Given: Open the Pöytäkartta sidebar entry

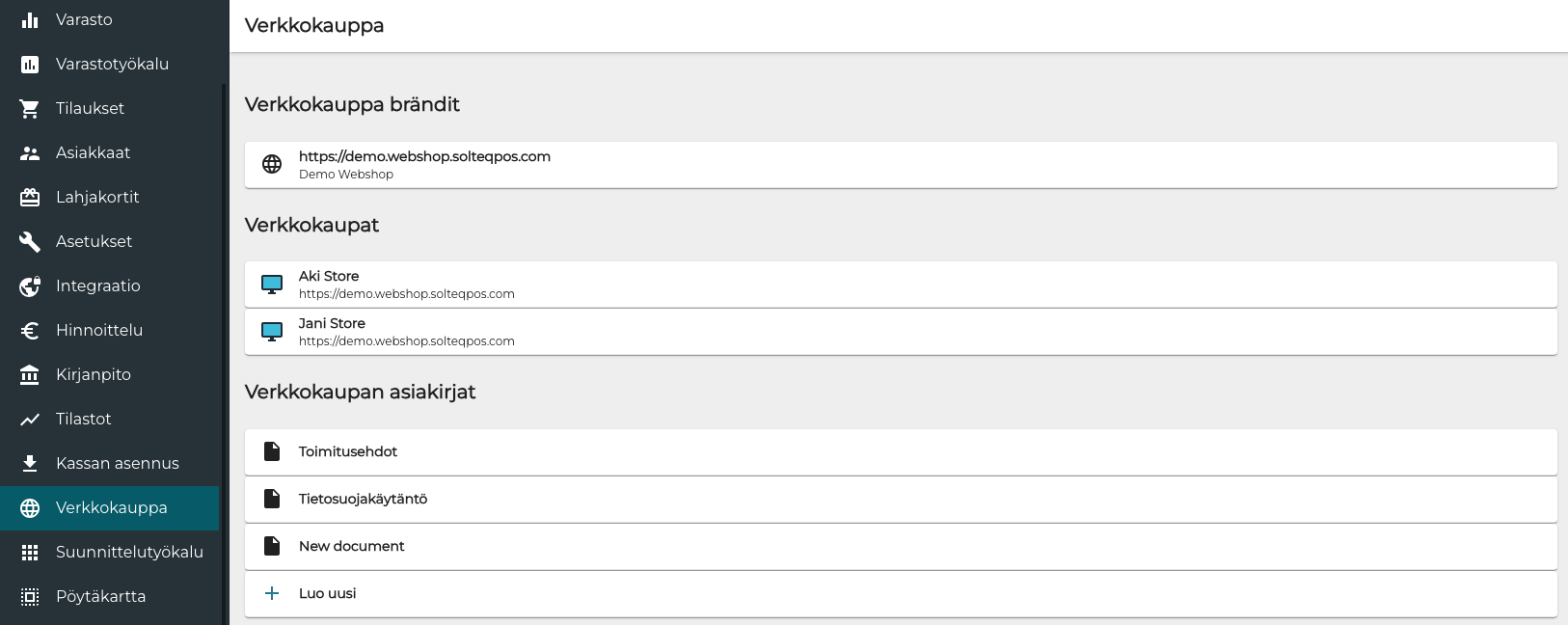Looking at the screenshot, I should (100, 597).
